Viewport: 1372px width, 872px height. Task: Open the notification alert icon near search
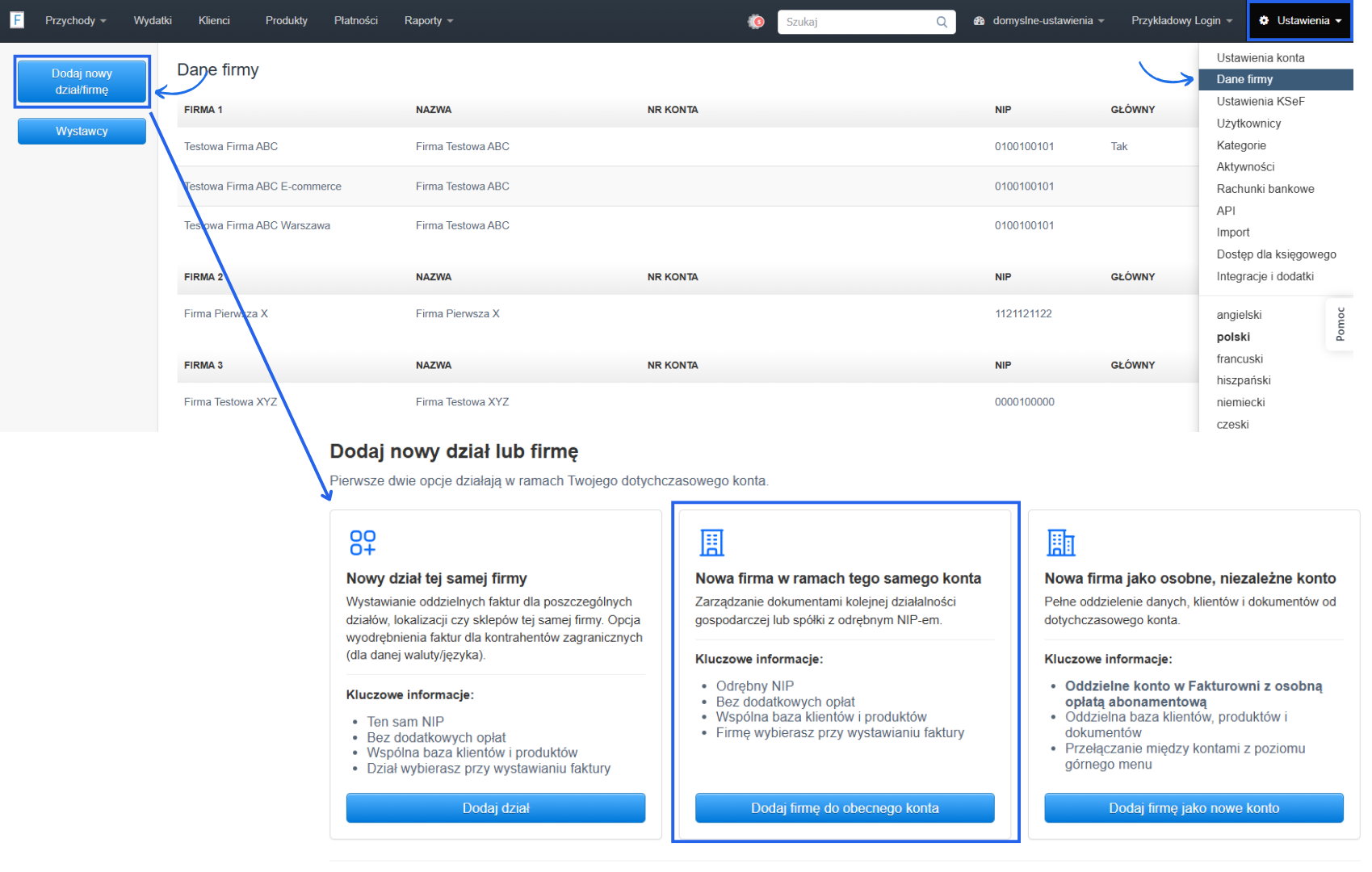click(x=756, y=22)
